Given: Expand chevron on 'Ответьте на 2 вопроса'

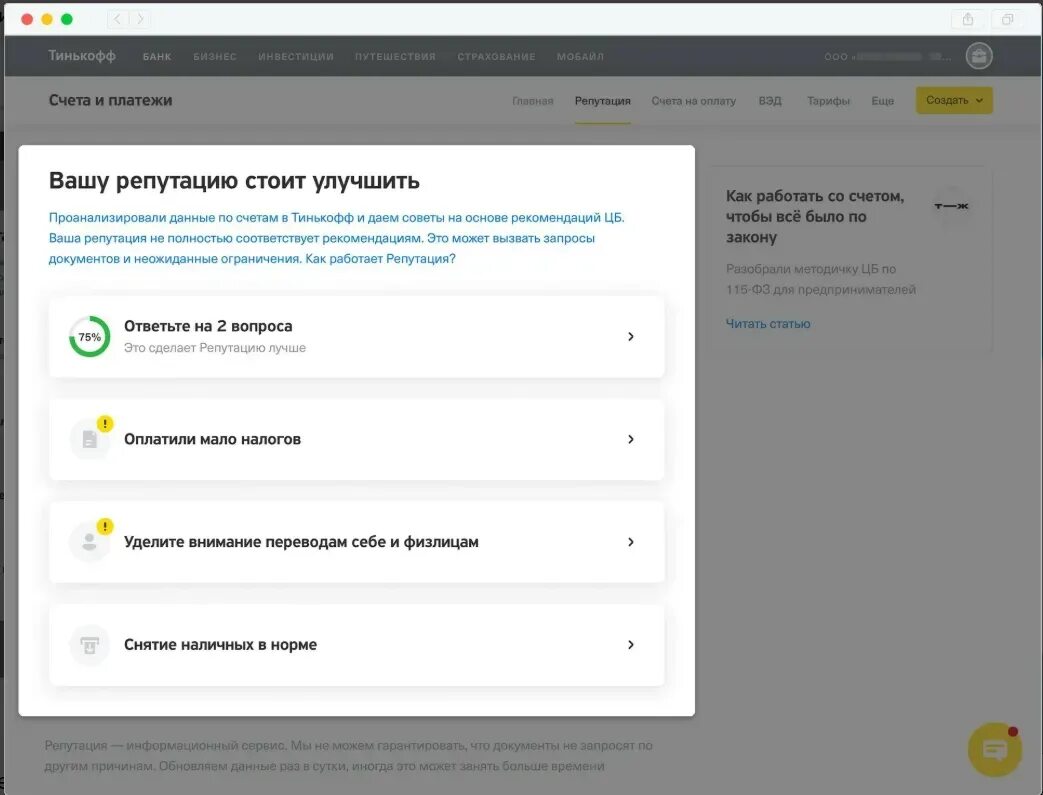Looking at the screenshot, I should pos(631,337).
